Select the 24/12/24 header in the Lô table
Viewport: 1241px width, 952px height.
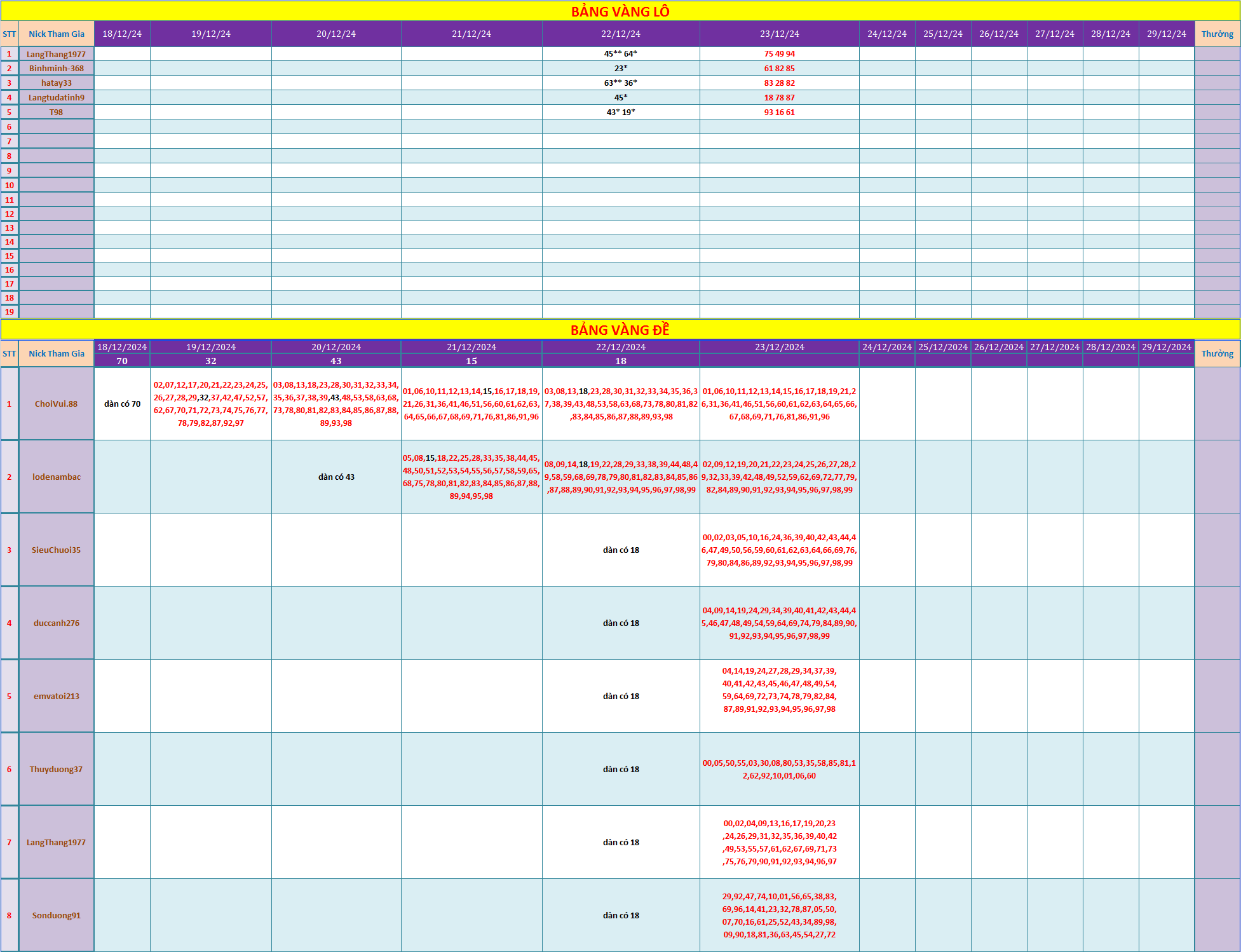[x=887, y=34]
